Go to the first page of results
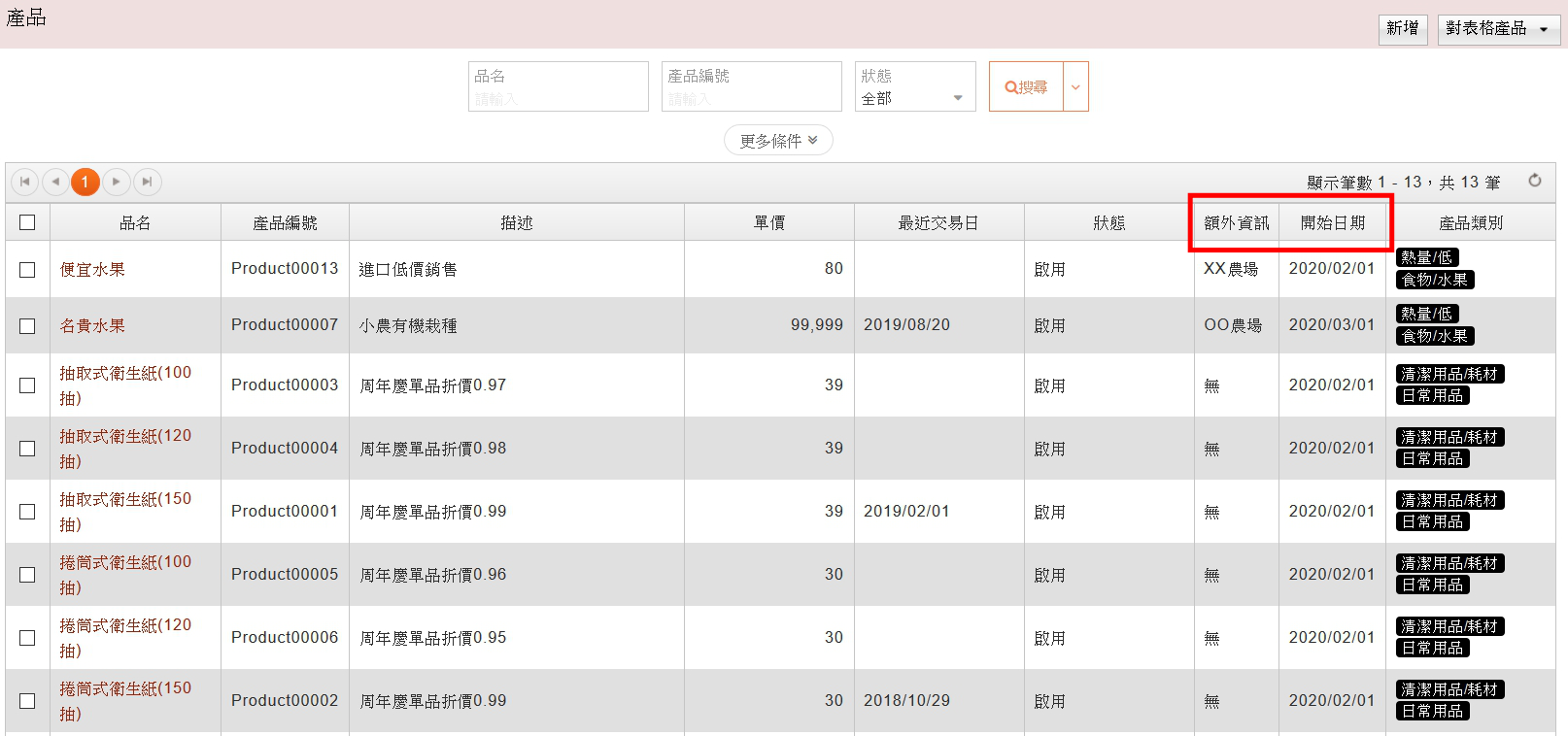The height and width of the screenshot is (736, 1568). (24, 182)
